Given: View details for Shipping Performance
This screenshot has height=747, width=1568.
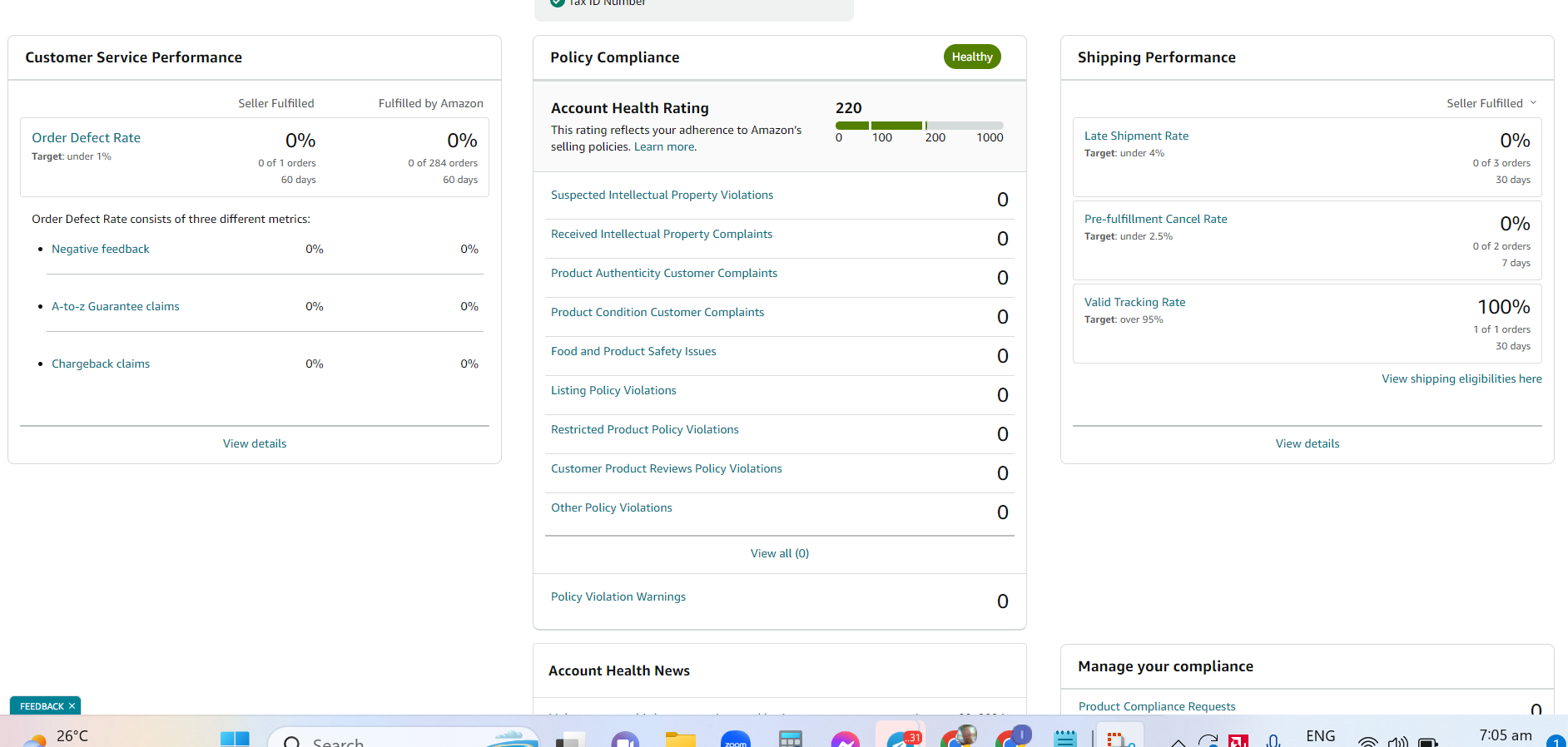Looking at the screenshot, I should 1307,443.
